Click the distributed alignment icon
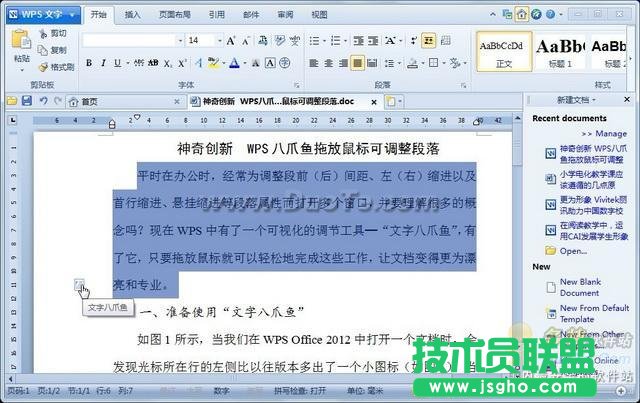 click(x=372, y=63)
